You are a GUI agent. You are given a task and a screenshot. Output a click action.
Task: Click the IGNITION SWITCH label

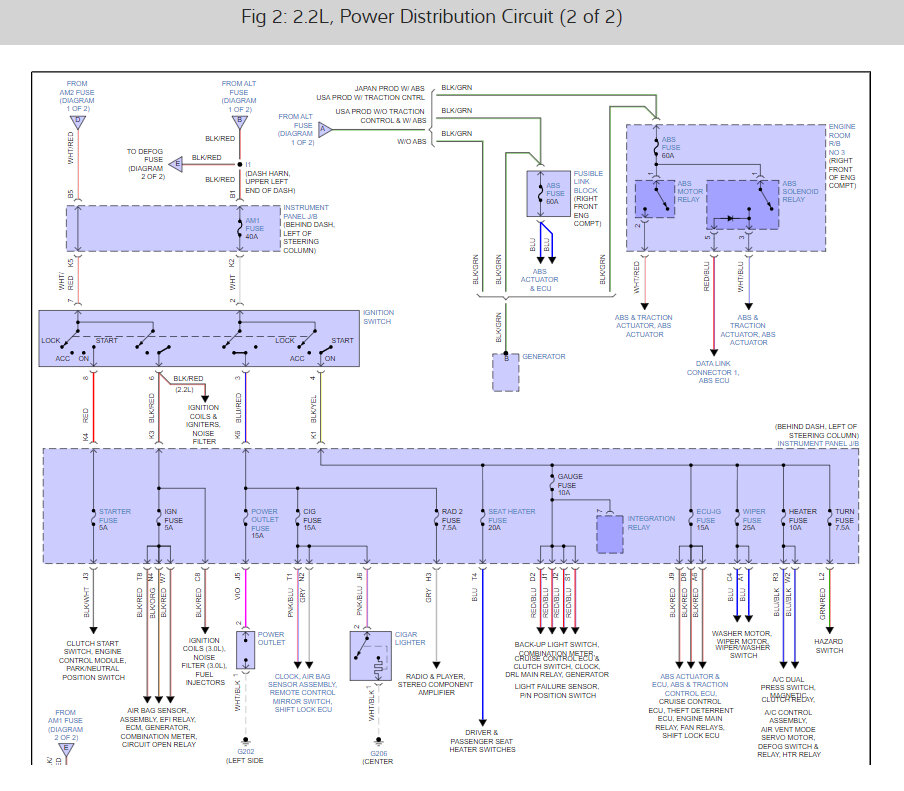tap(378, 317)
